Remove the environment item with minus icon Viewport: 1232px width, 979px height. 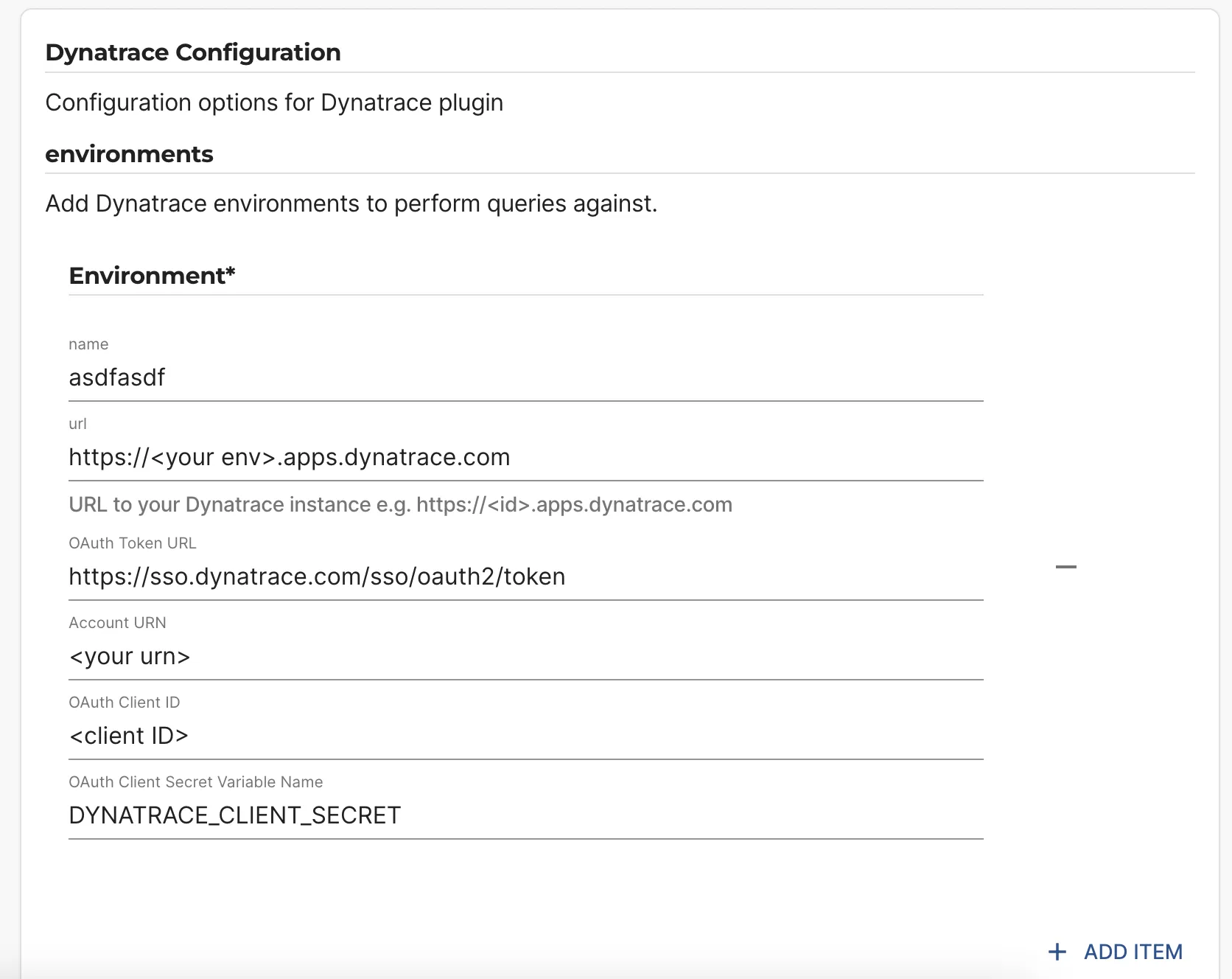point(1065,567)
